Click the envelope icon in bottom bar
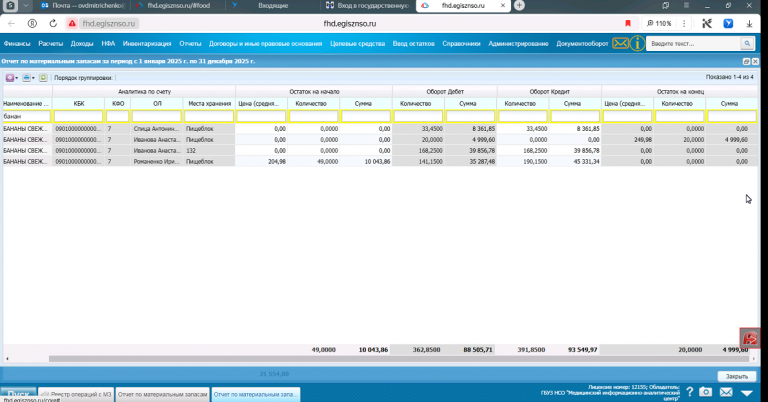Screen dimensions: 768x402 tap(726, 392)
